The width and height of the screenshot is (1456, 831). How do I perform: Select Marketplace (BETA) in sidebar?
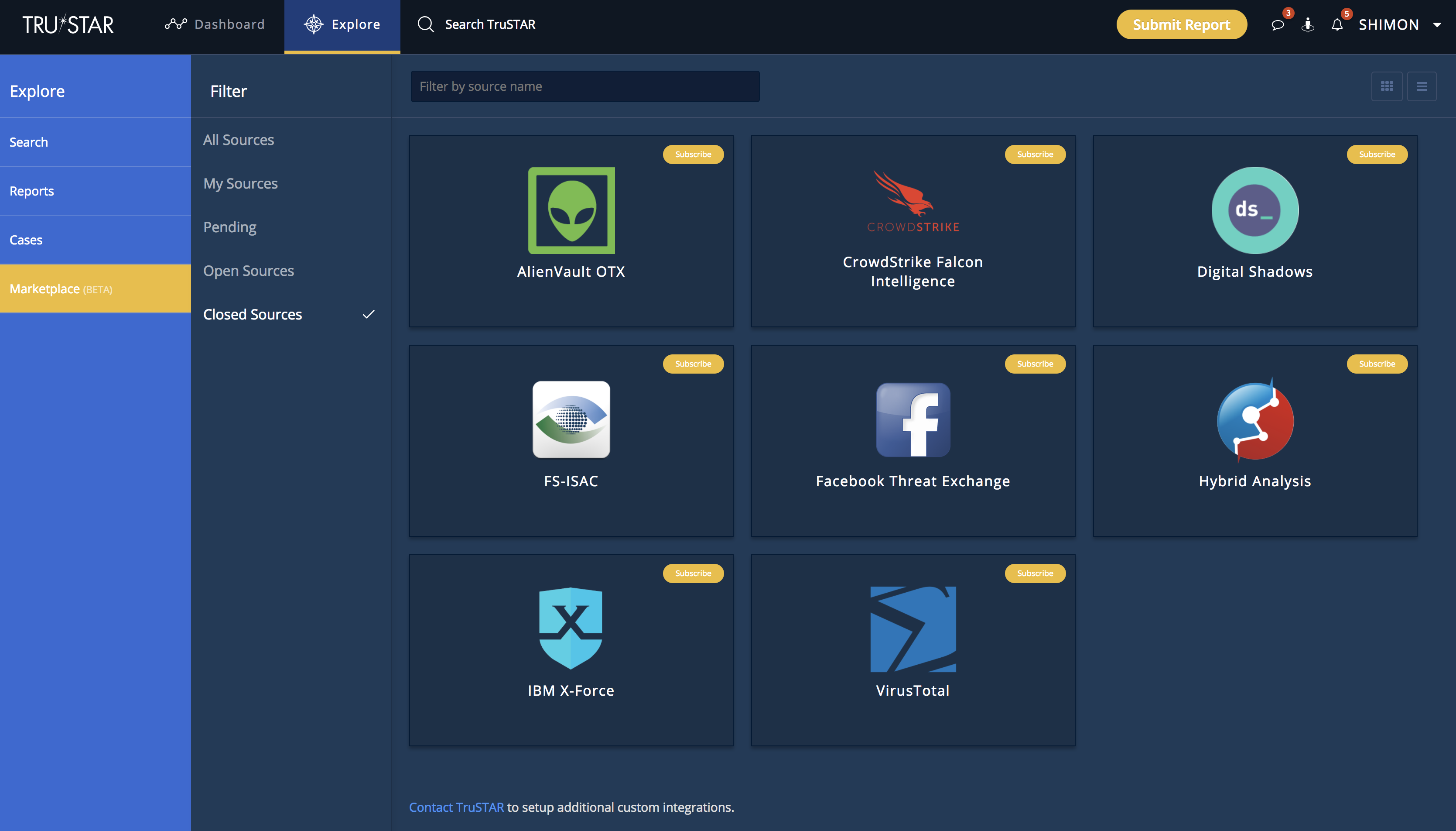[x=95, y=289]
